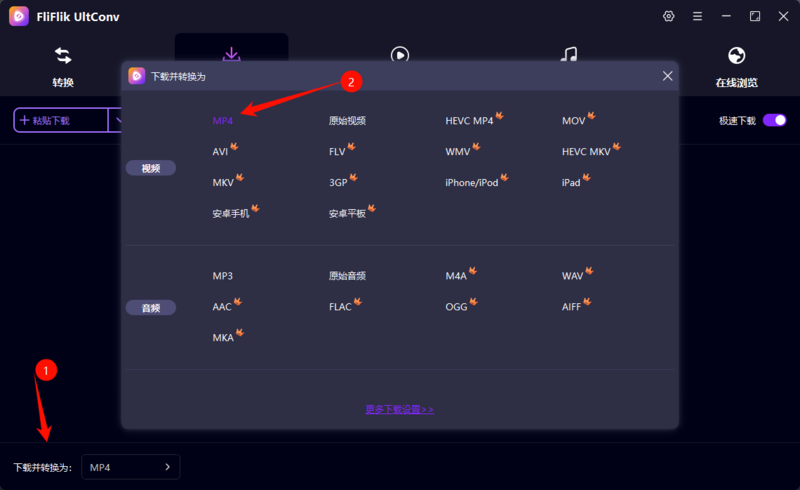
Task: Choose MP3 as the audio format
Action: point(222,276)
